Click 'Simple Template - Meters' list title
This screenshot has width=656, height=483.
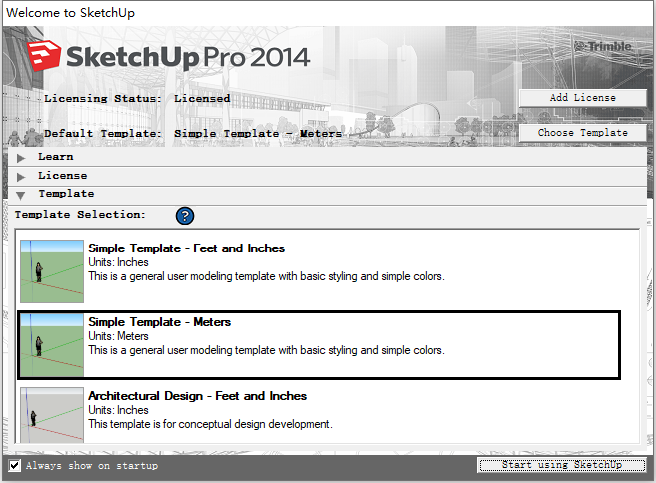click(x=159, y=322)
